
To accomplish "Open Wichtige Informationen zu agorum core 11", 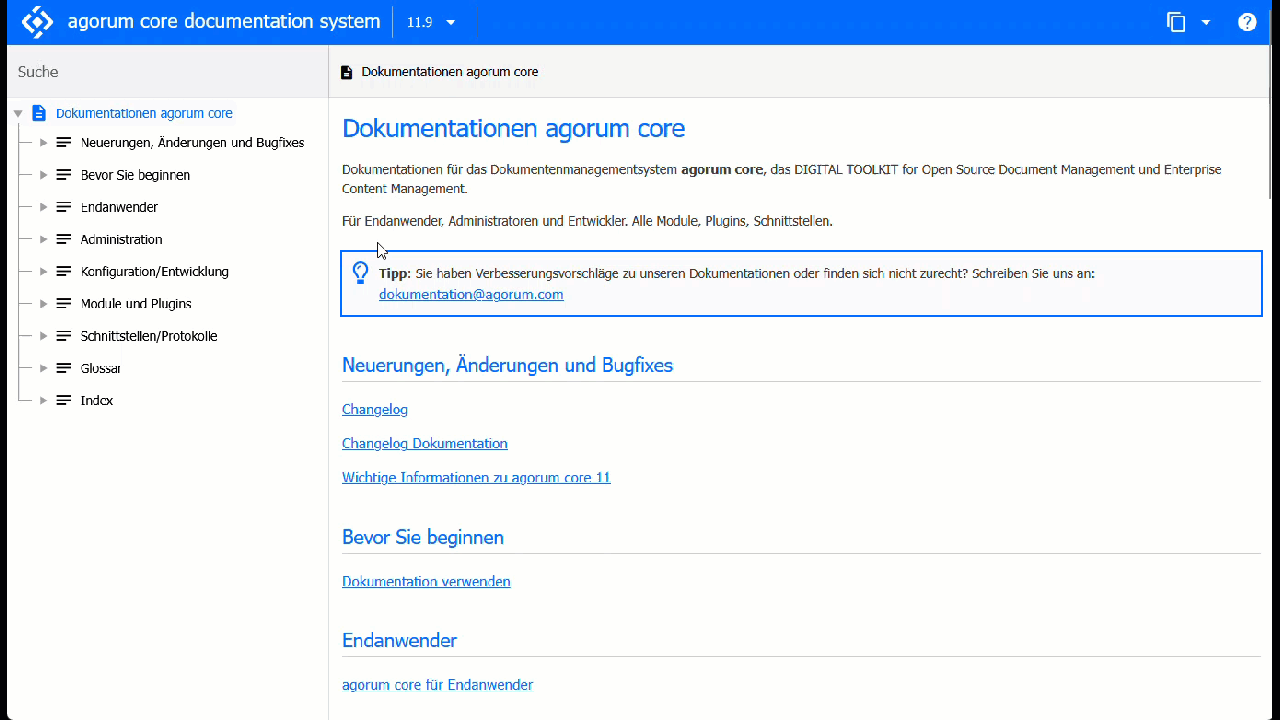I will tap(476, 477).
